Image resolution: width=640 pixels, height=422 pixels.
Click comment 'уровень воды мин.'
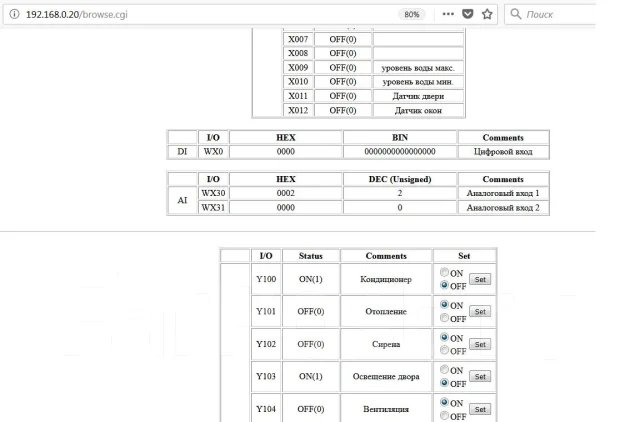tap(418, 82)
